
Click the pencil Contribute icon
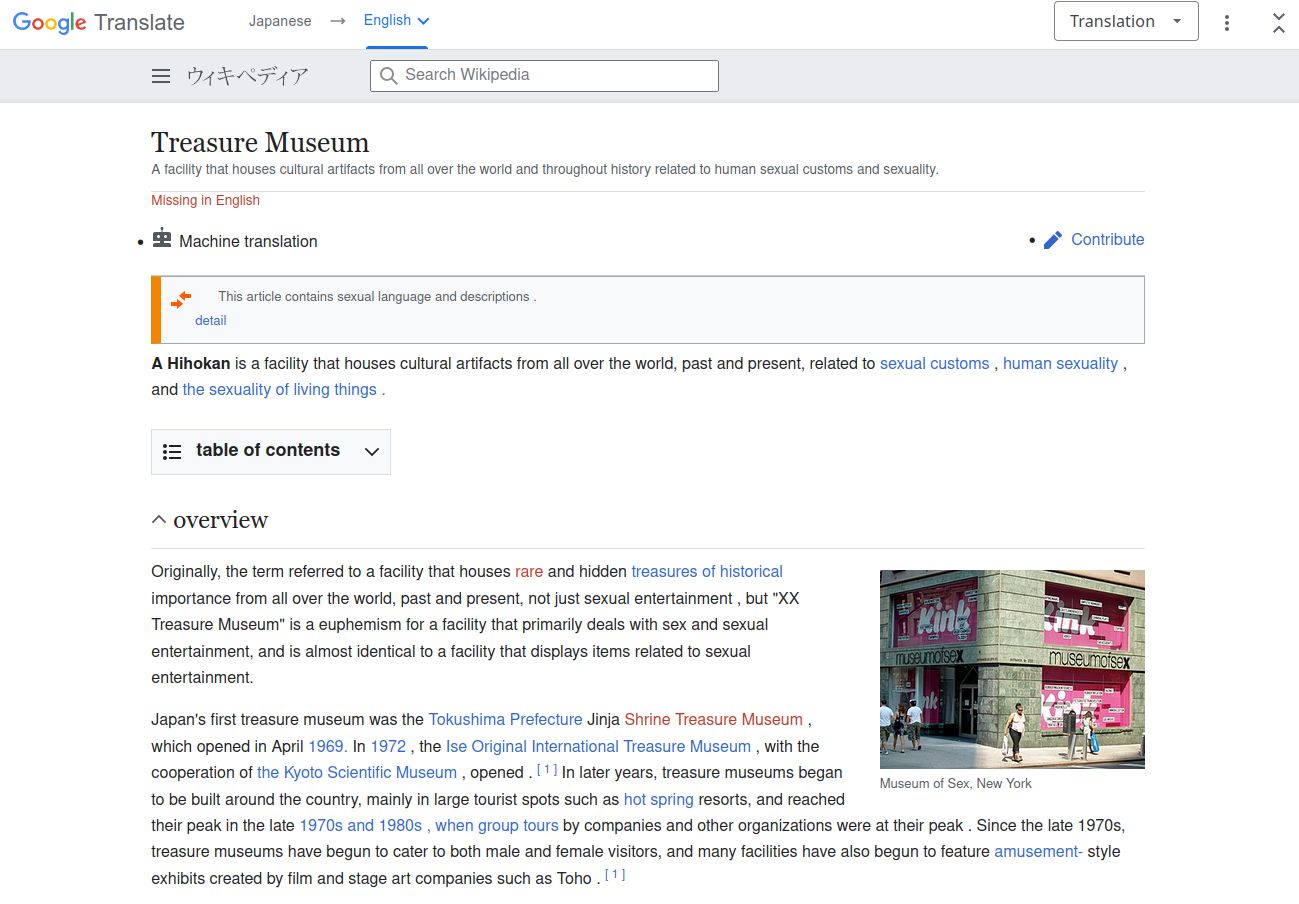(x=1052, y=240)
